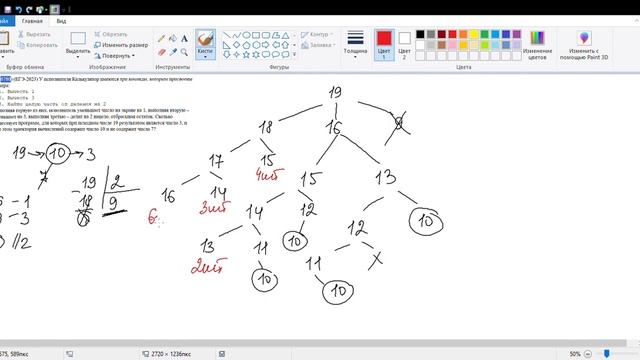Undo the last stroke in the title bar

tap(18, 9)
